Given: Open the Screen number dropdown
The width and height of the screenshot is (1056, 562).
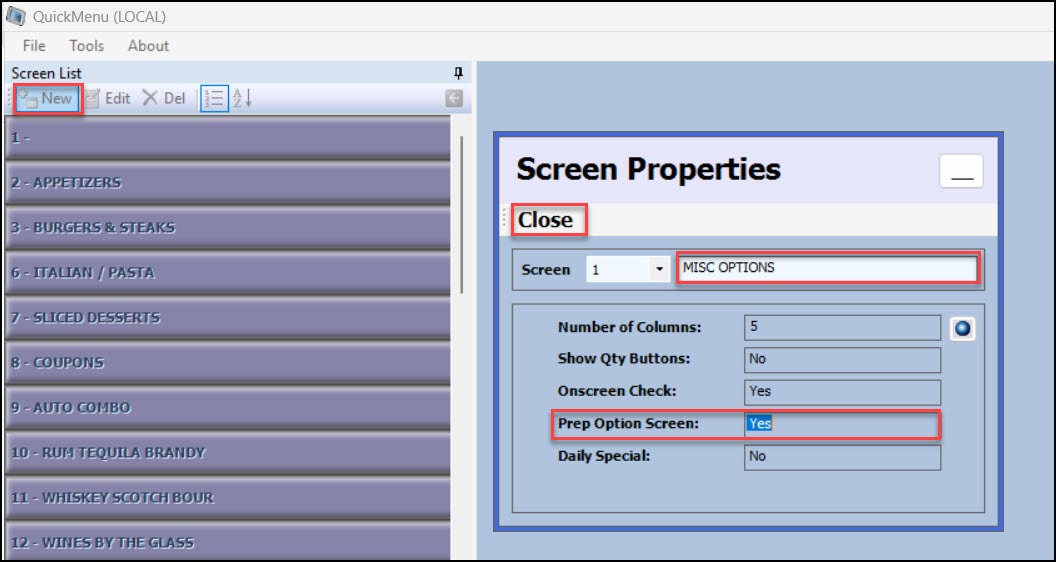Looking at the screenshot, I should [x=659, y=270].
